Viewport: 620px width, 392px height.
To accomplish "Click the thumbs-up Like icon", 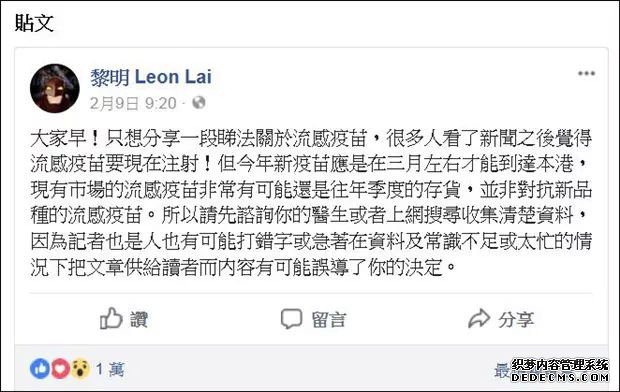I will (111, 318).
